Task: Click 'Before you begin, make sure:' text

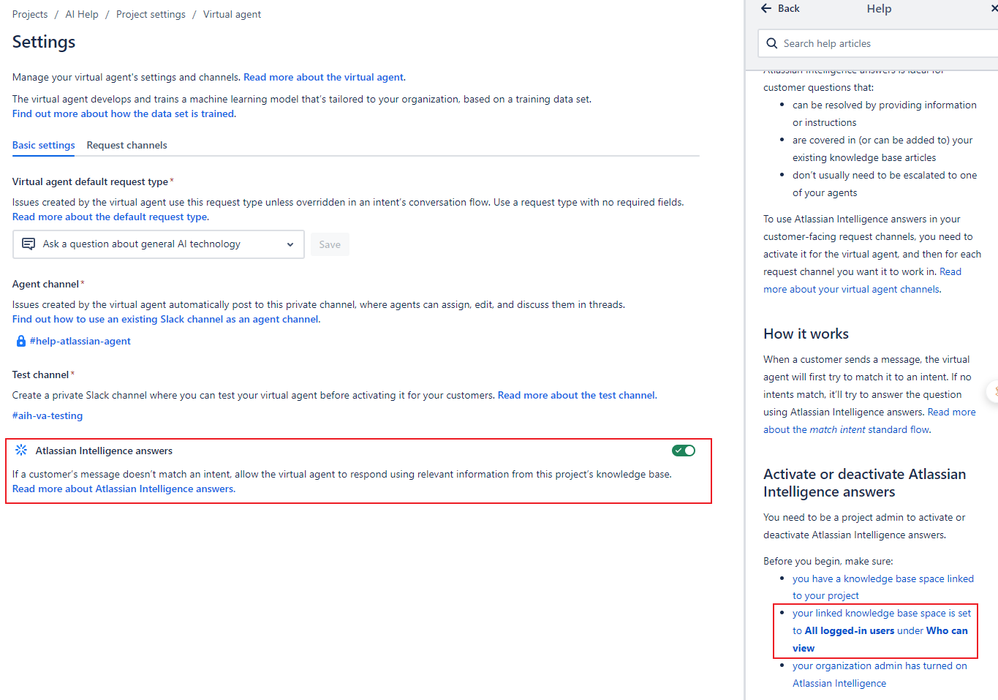Action: [x=828, y=561]
